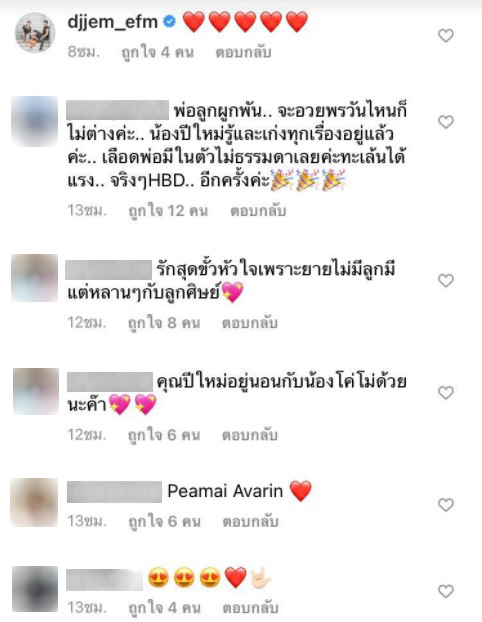Reply to the djjem_efm comment
Screen dimensions: 482x622
click(243, 52)
